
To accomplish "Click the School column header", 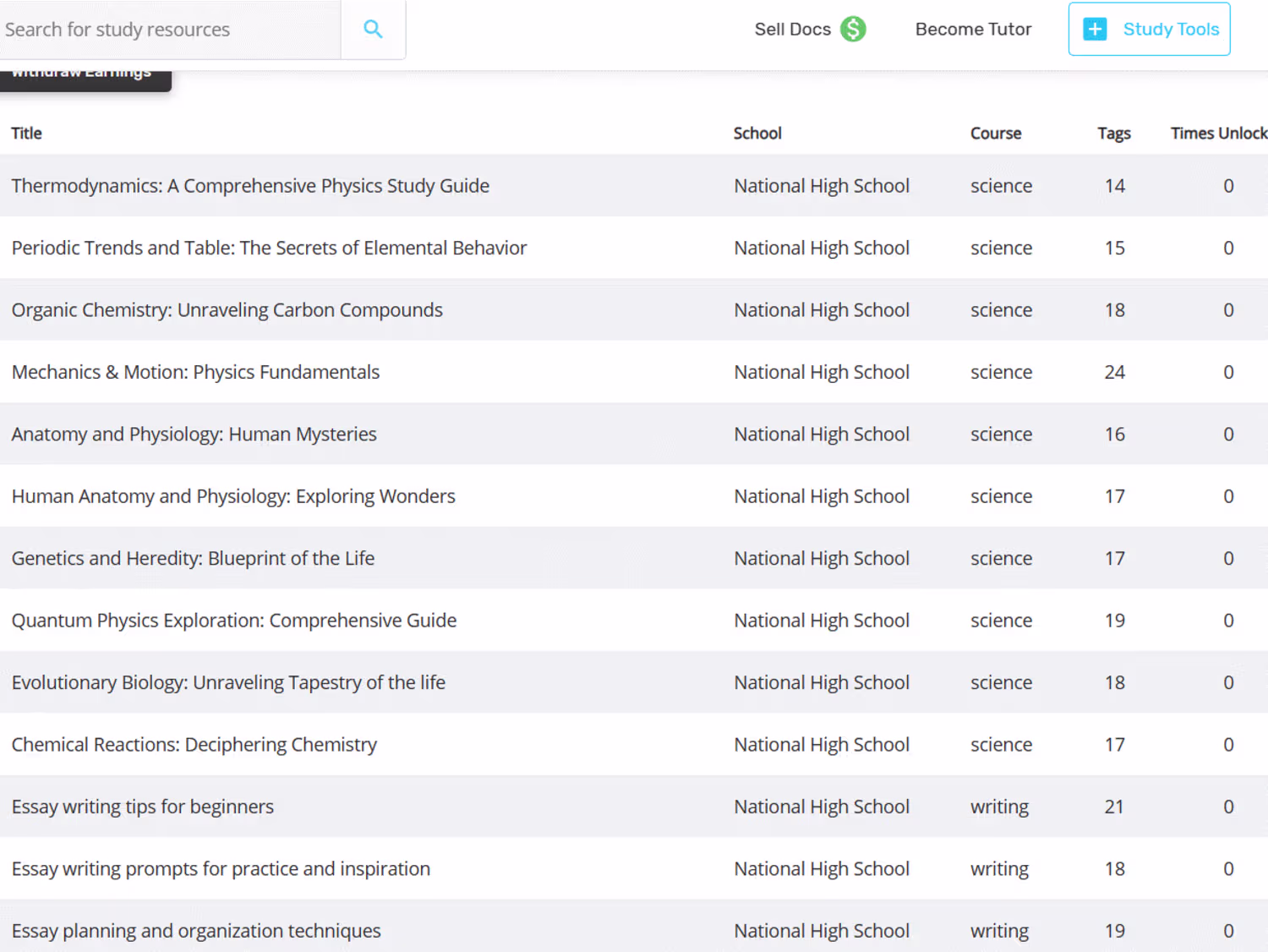I will 757,134.
